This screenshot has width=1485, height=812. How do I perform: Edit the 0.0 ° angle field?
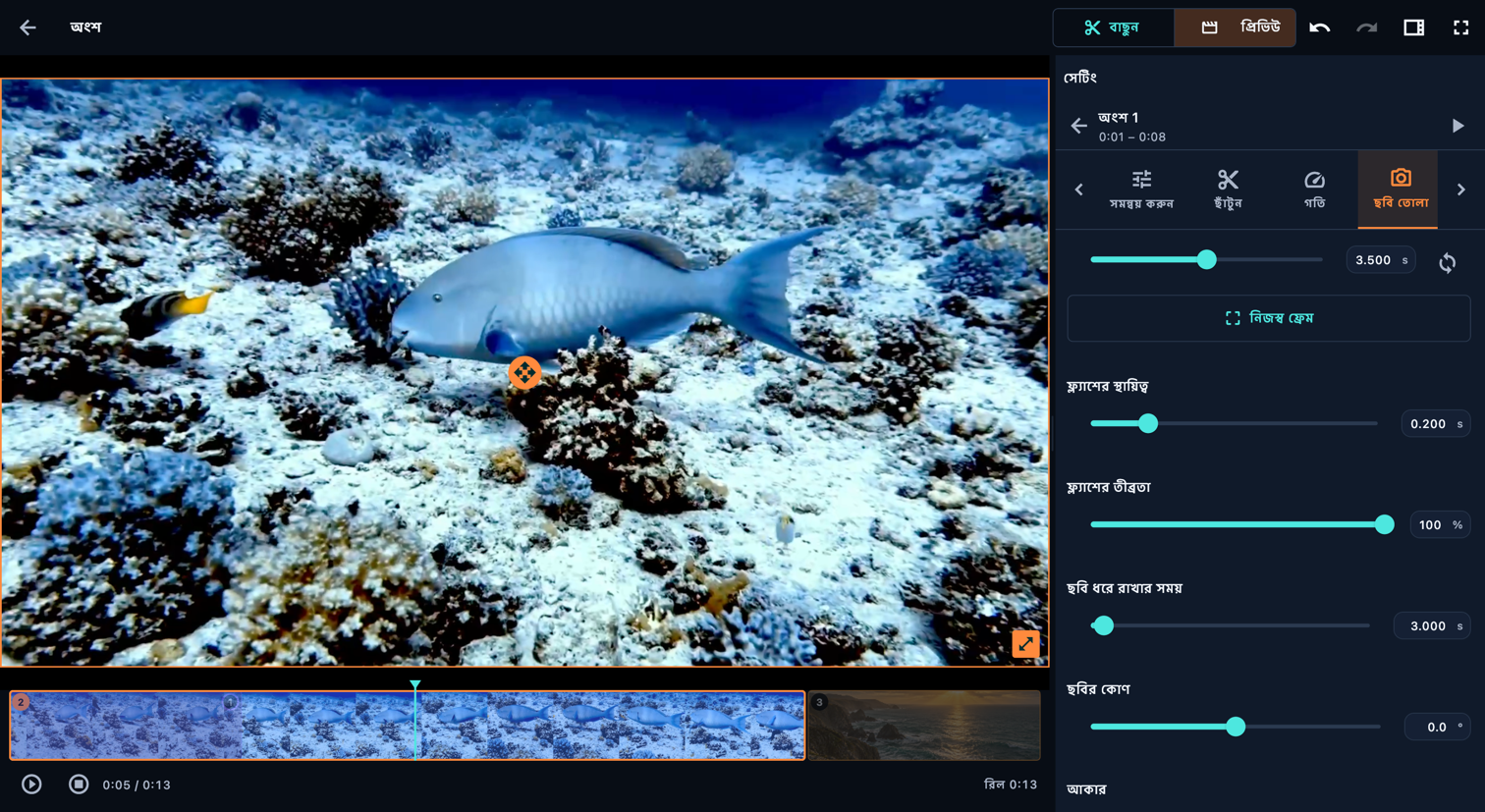1437,728
